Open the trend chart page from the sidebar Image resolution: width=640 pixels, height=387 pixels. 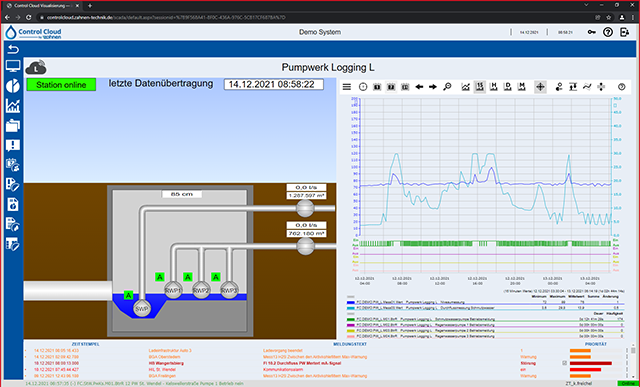pos(13,106)
